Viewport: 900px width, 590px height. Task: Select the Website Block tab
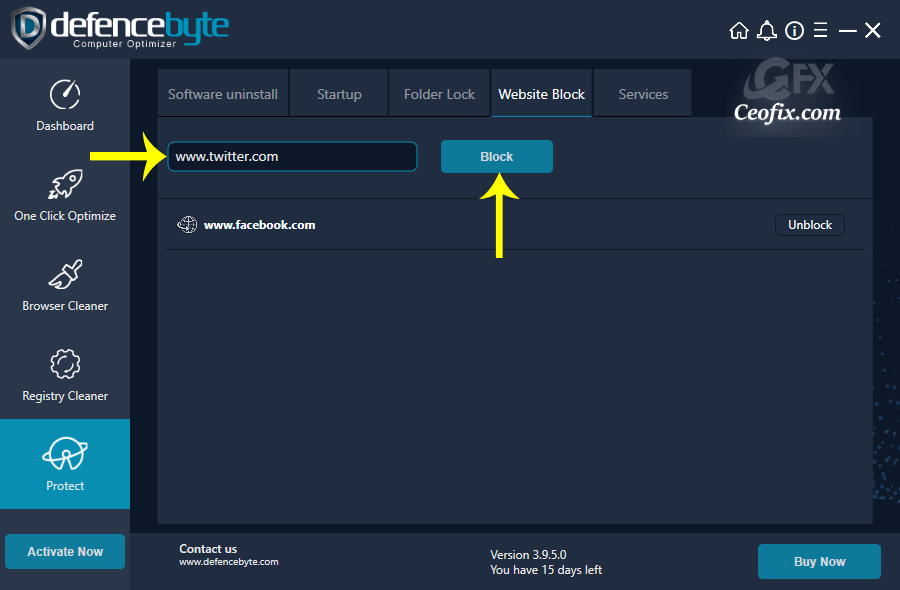point(541,94)
